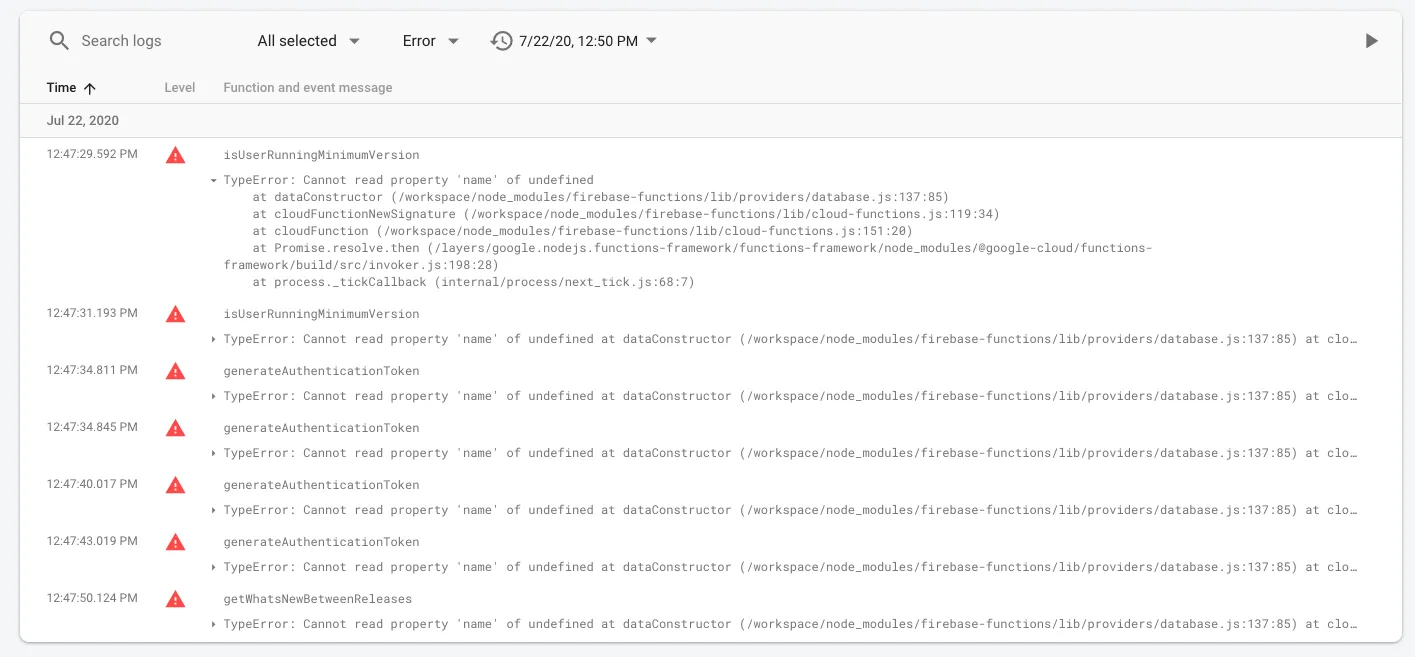
Task: Click the first isUserRunningMinimumVersion function name
Action: coord(321,155)
